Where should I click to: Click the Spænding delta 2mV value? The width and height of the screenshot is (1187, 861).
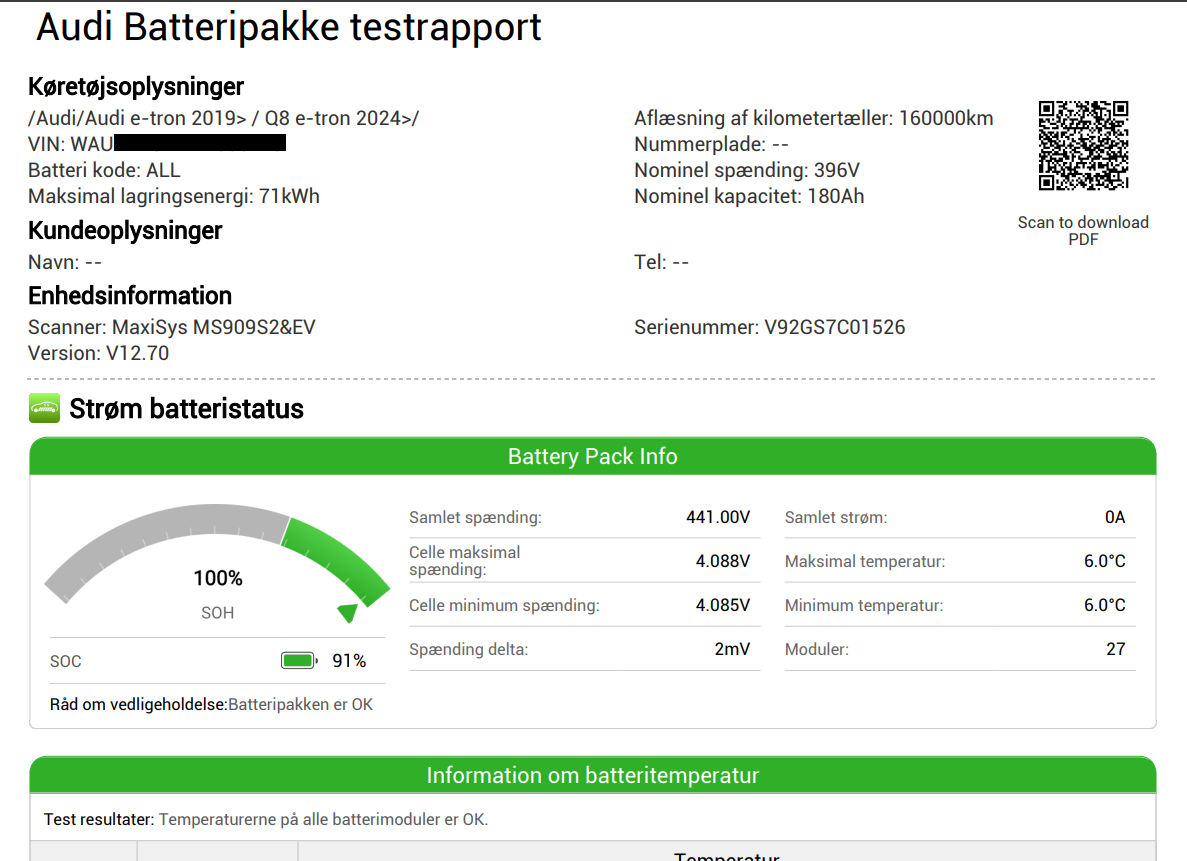[732, 649]
